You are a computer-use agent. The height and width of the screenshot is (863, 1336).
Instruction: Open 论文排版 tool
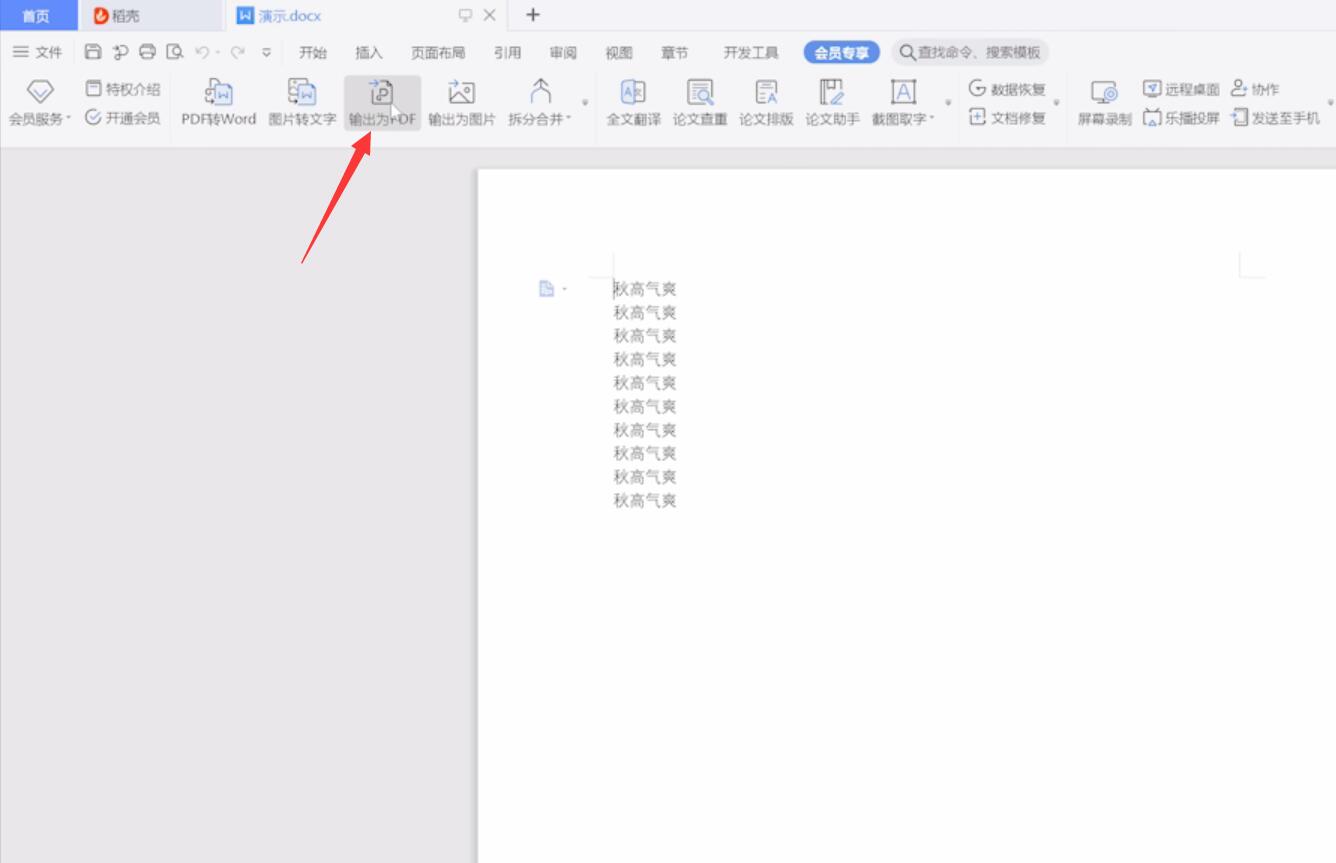pyautogui.click(x=766, y=103)
